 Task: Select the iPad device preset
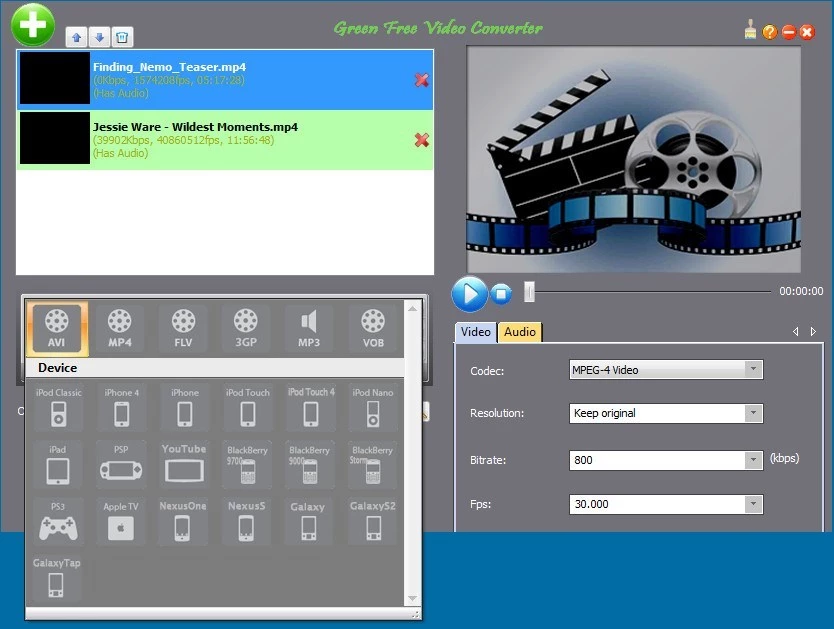coord(57,464)
